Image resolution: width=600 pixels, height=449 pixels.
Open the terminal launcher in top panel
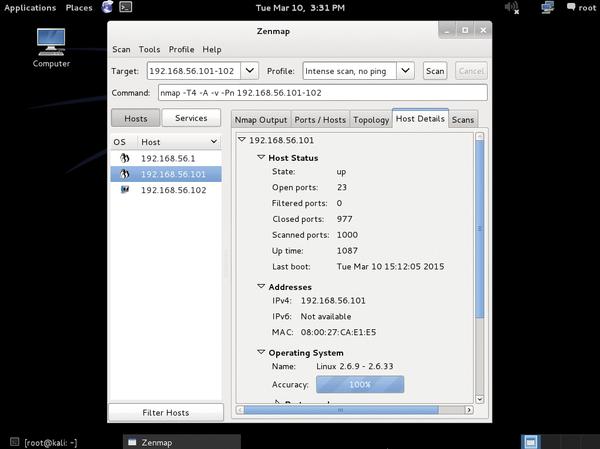click(126, 7)
